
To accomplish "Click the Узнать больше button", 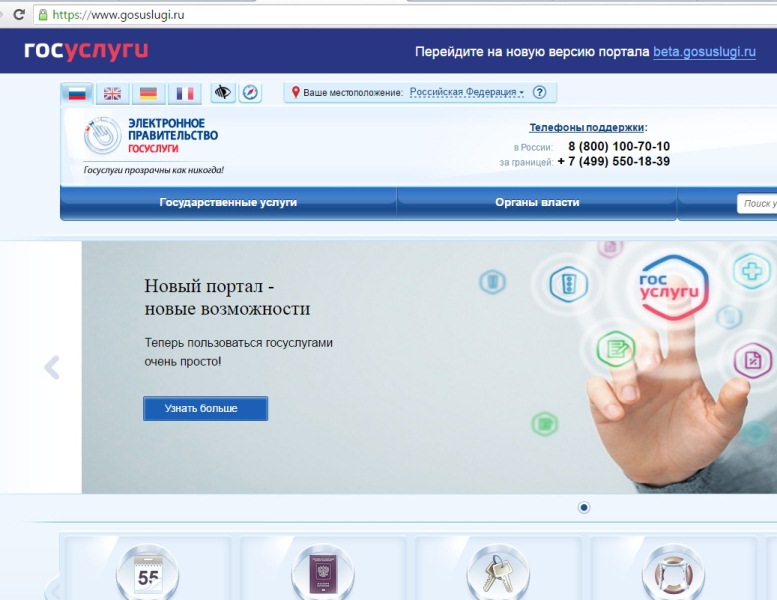I will [x=206, y=408].
